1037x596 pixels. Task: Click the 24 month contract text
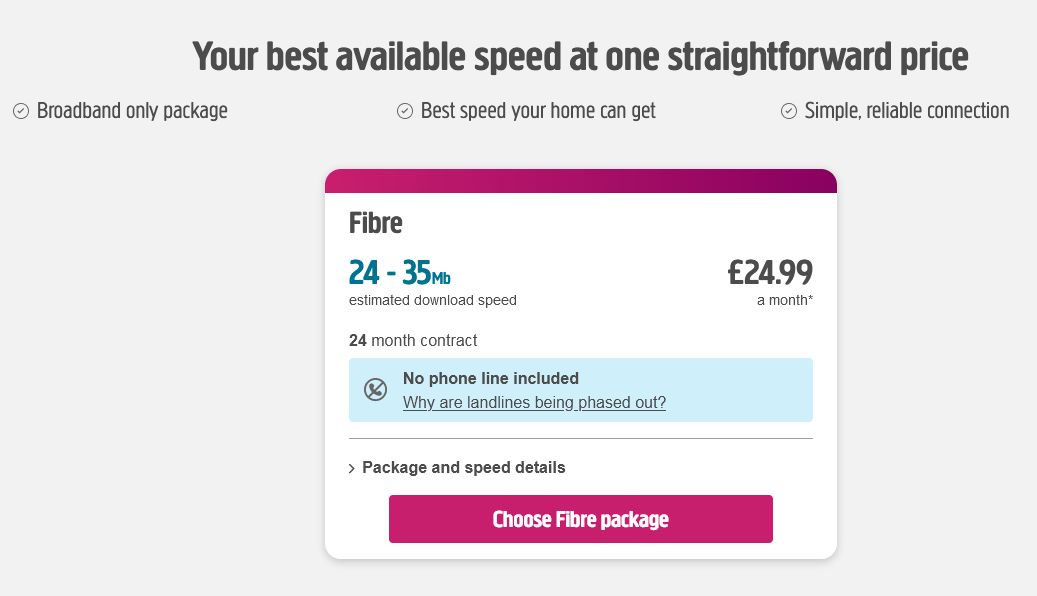click(x=413, y=340)
